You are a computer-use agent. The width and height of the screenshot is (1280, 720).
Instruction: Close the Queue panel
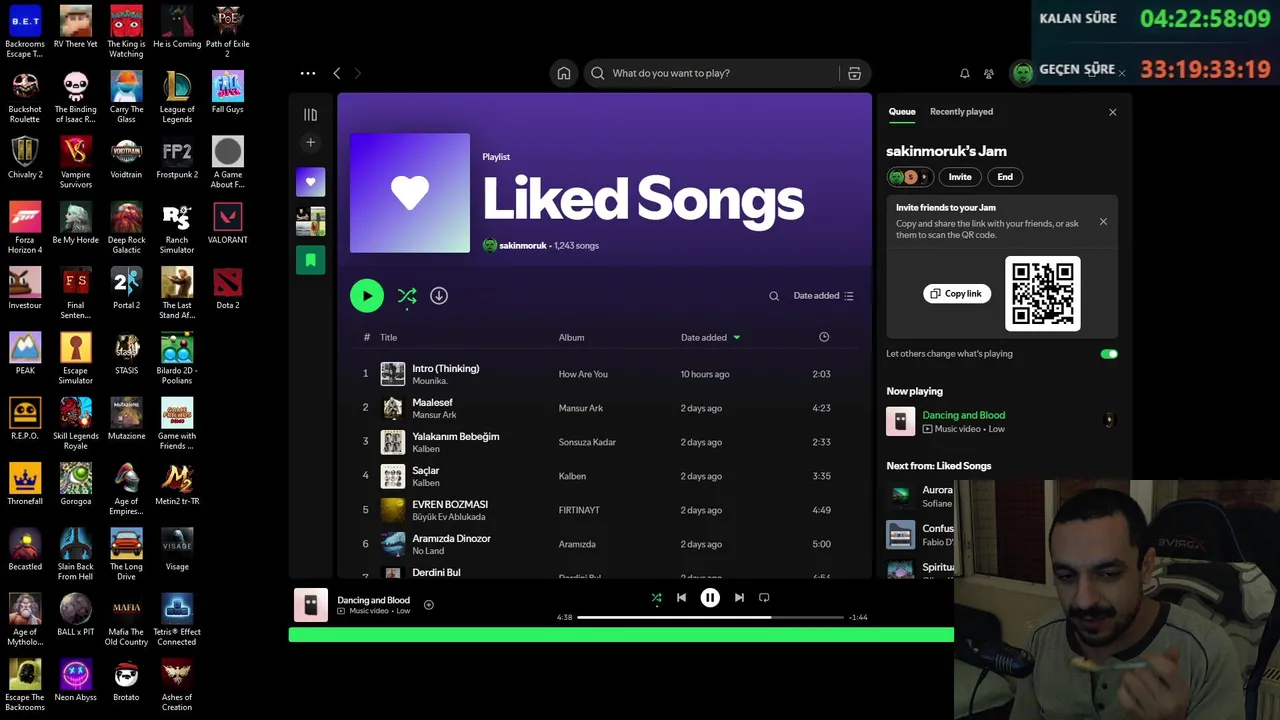click(1112, 112)
